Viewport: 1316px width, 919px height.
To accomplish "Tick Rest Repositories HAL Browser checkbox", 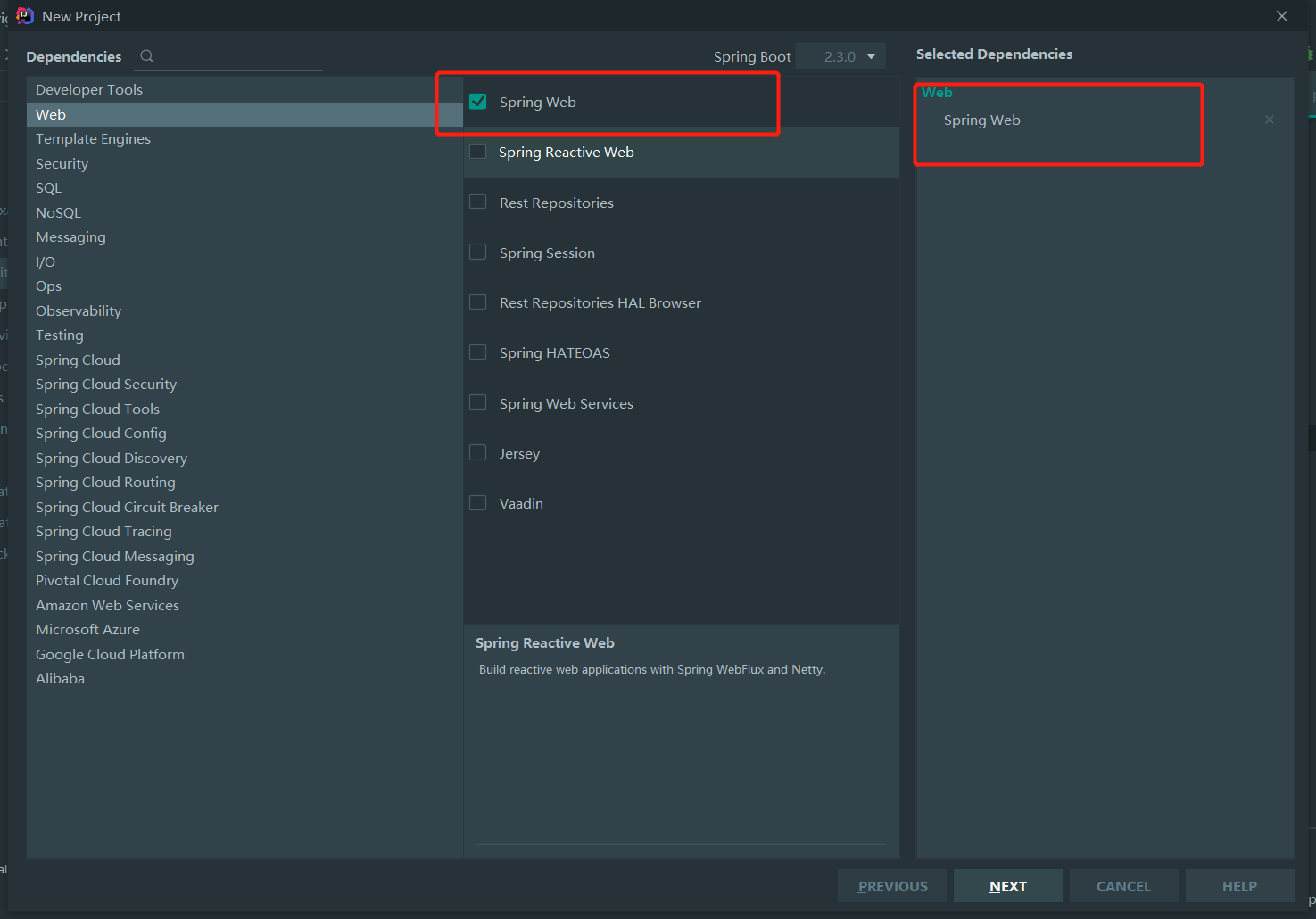I will click(478, 302).
